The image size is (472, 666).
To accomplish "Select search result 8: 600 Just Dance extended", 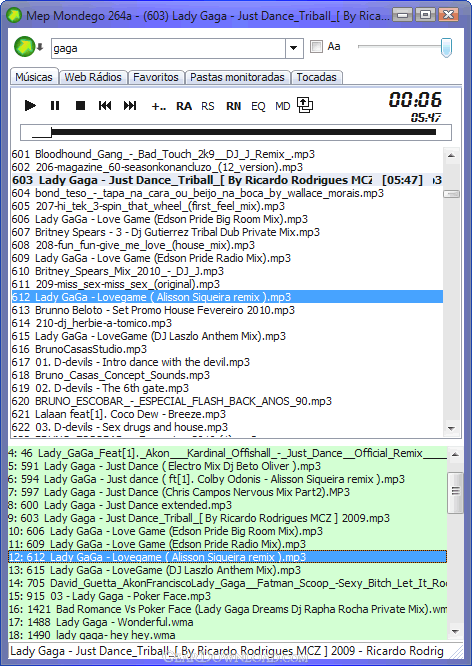I will [x=228, y=505].
